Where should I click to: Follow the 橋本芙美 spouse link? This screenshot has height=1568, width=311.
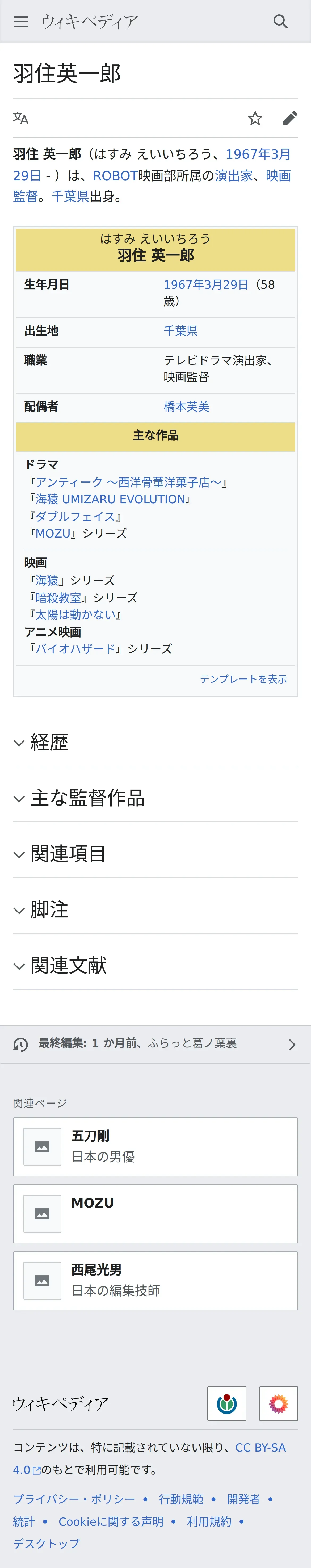(x=186, y=406)
